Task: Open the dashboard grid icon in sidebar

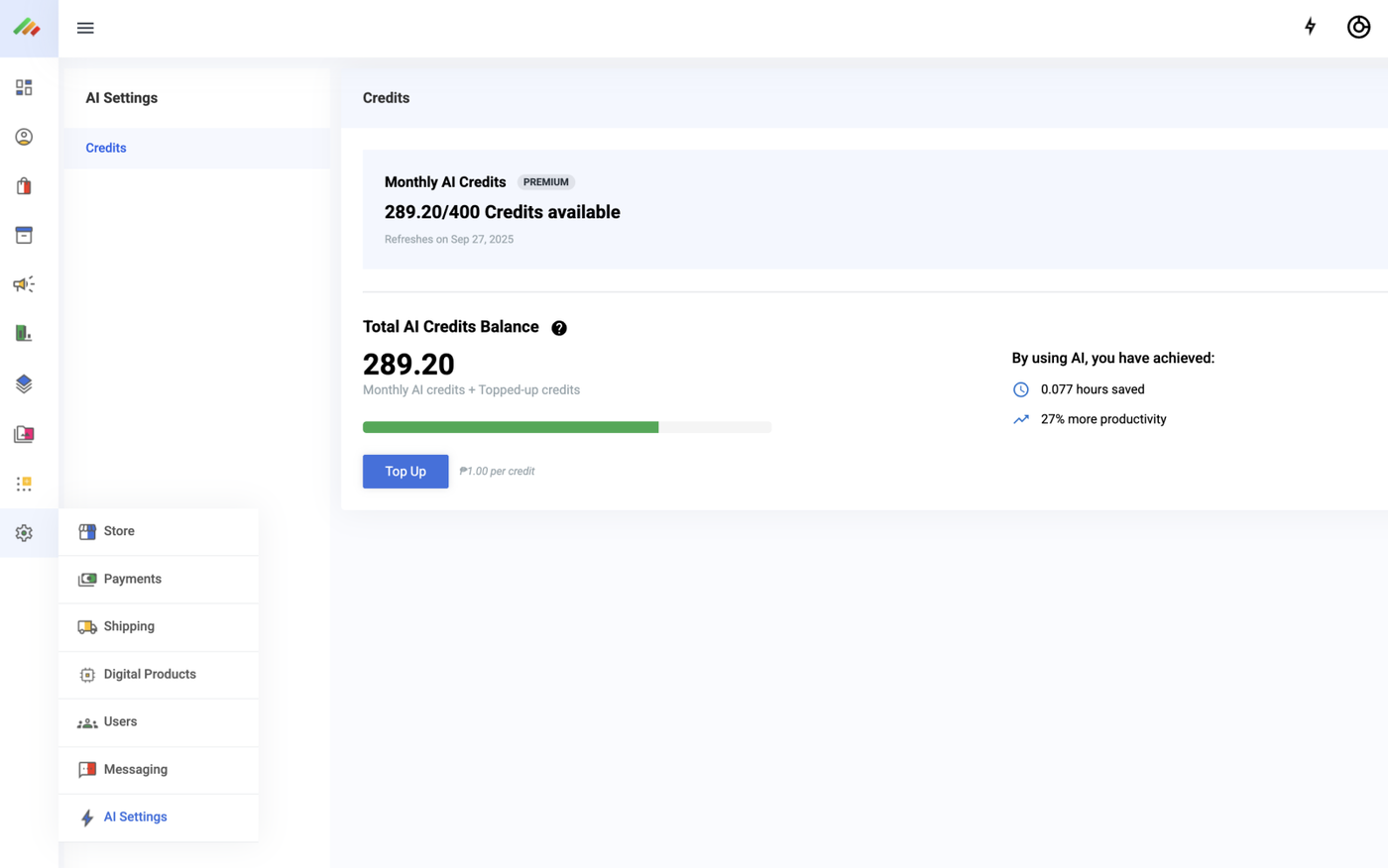Action: coord(24,87)
